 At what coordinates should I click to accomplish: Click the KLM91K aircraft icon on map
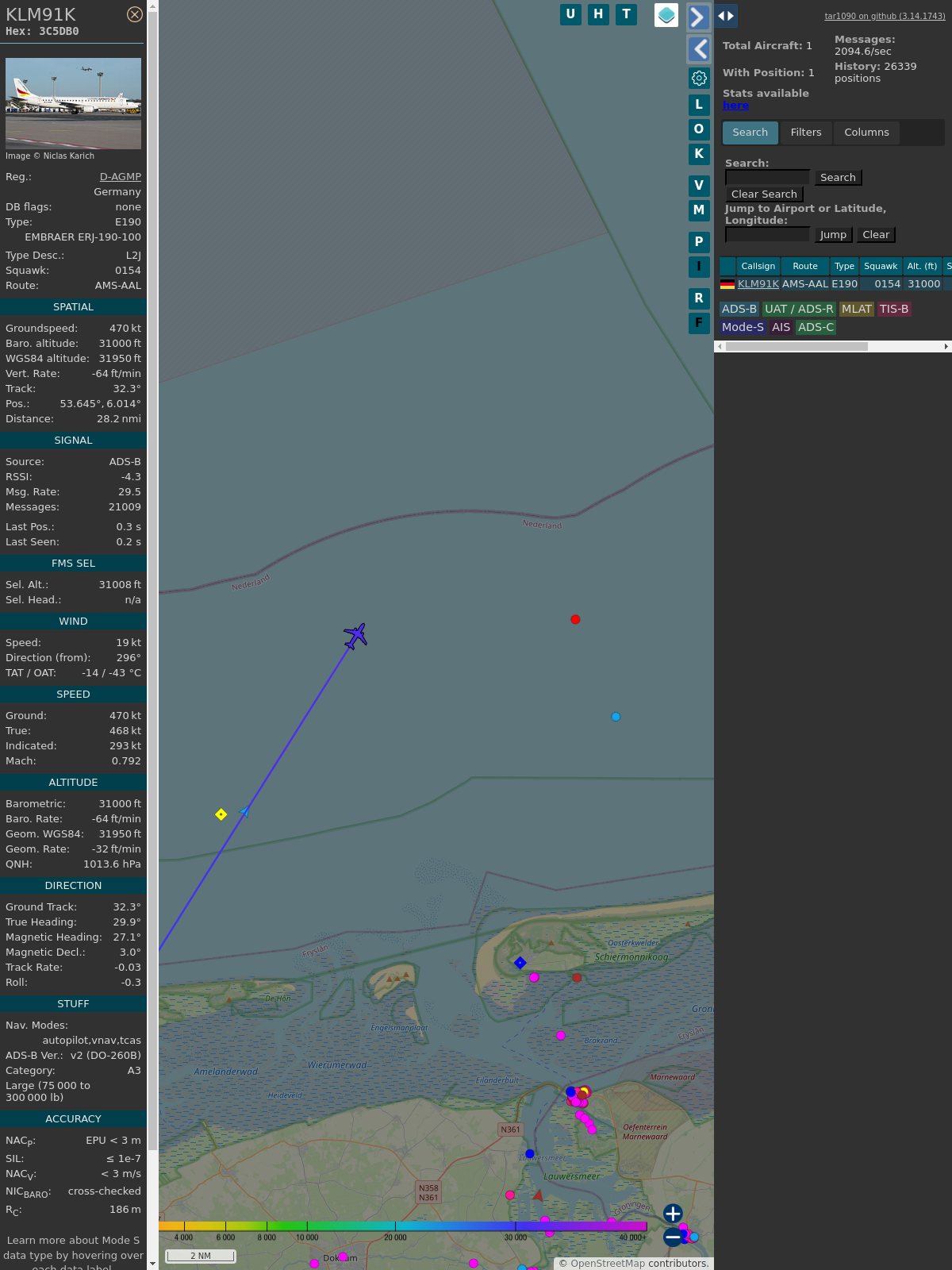click(355, 636)
